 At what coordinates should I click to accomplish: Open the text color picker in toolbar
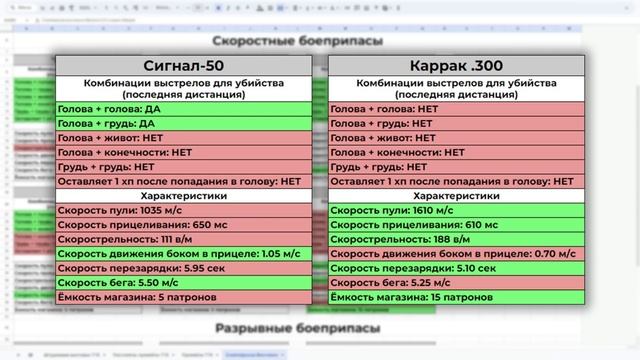coord(247,8)
